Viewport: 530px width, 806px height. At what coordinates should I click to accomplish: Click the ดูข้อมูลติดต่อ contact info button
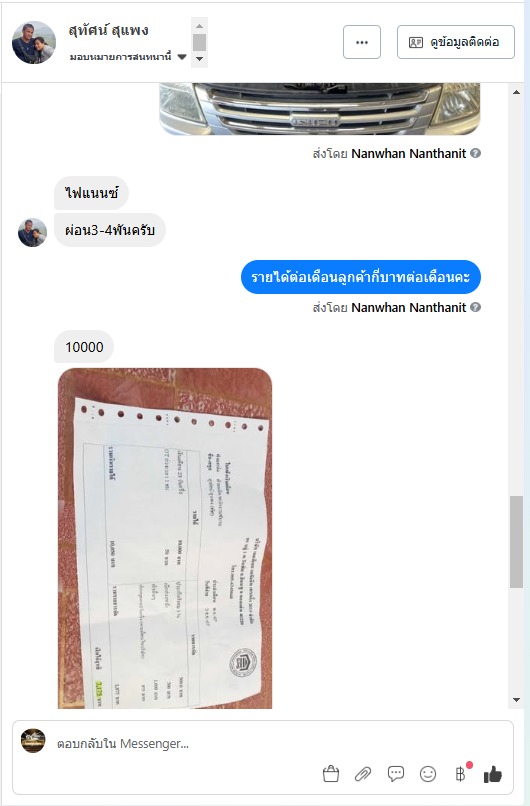(455, 42)
